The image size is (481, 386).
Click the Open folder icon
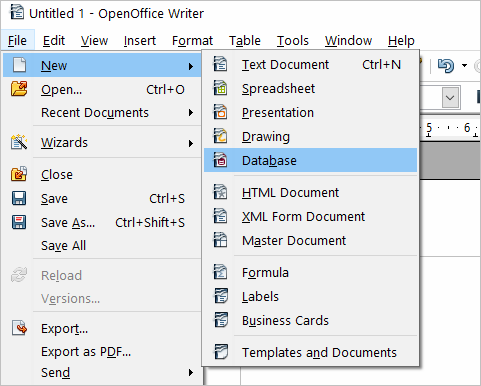click(19, 89)
